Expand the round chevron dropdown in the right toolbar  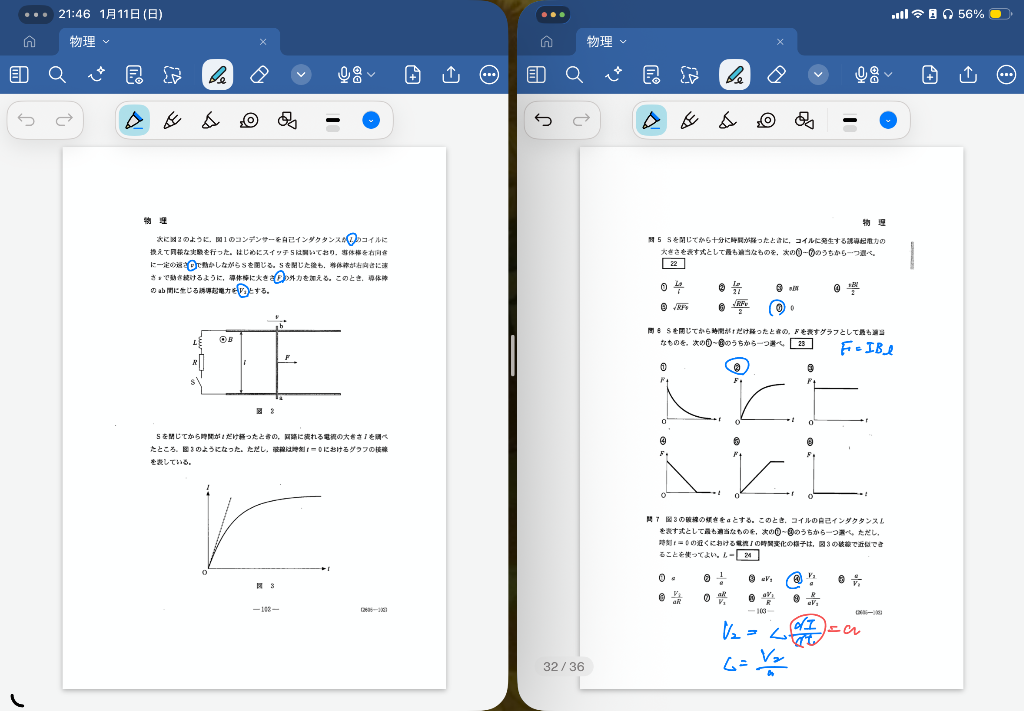click(818, 75)
